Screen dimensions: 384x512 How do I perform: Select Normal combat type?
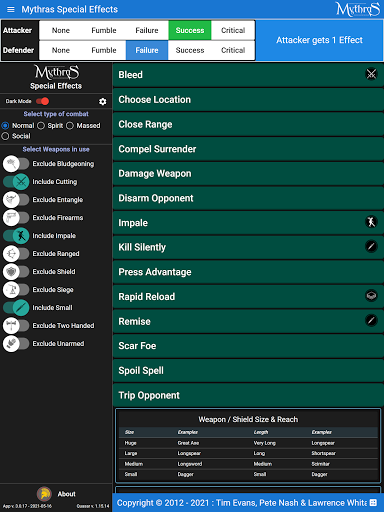click(x=5, y=126)
